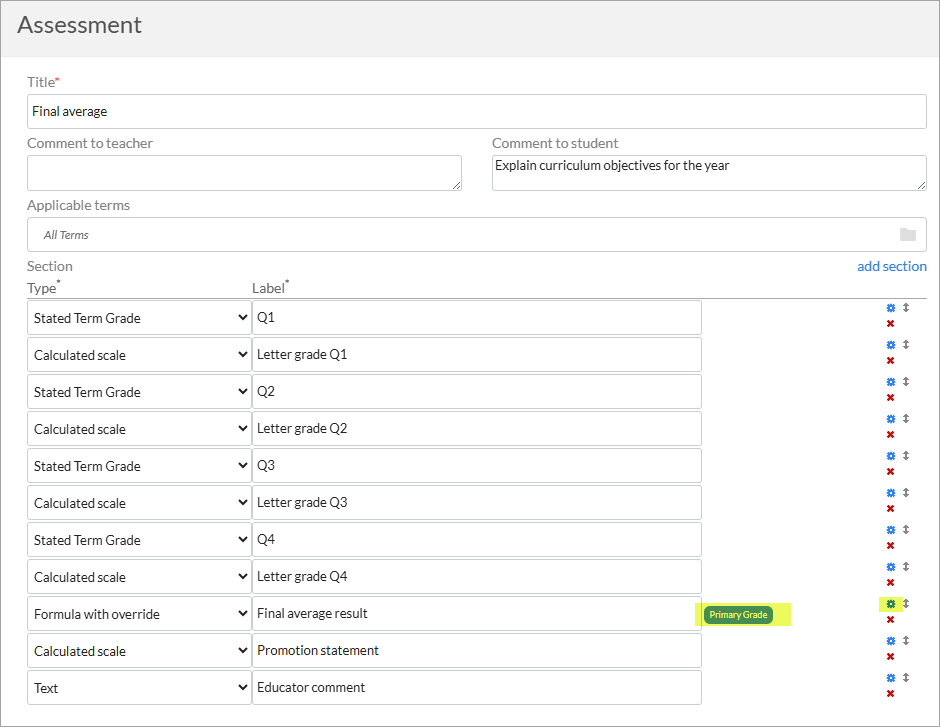This screenshot has height=727, width=940.
Task: Click the Title field containing Final average
Action: tap(477, 111)
